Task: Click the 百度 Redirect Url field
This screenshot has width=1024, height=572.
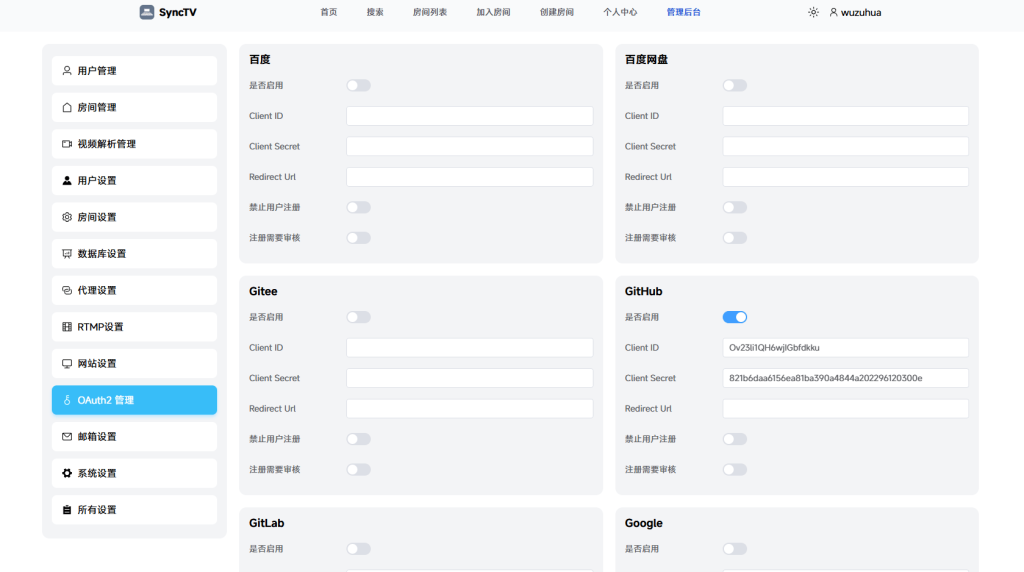Action: [470, 177]
